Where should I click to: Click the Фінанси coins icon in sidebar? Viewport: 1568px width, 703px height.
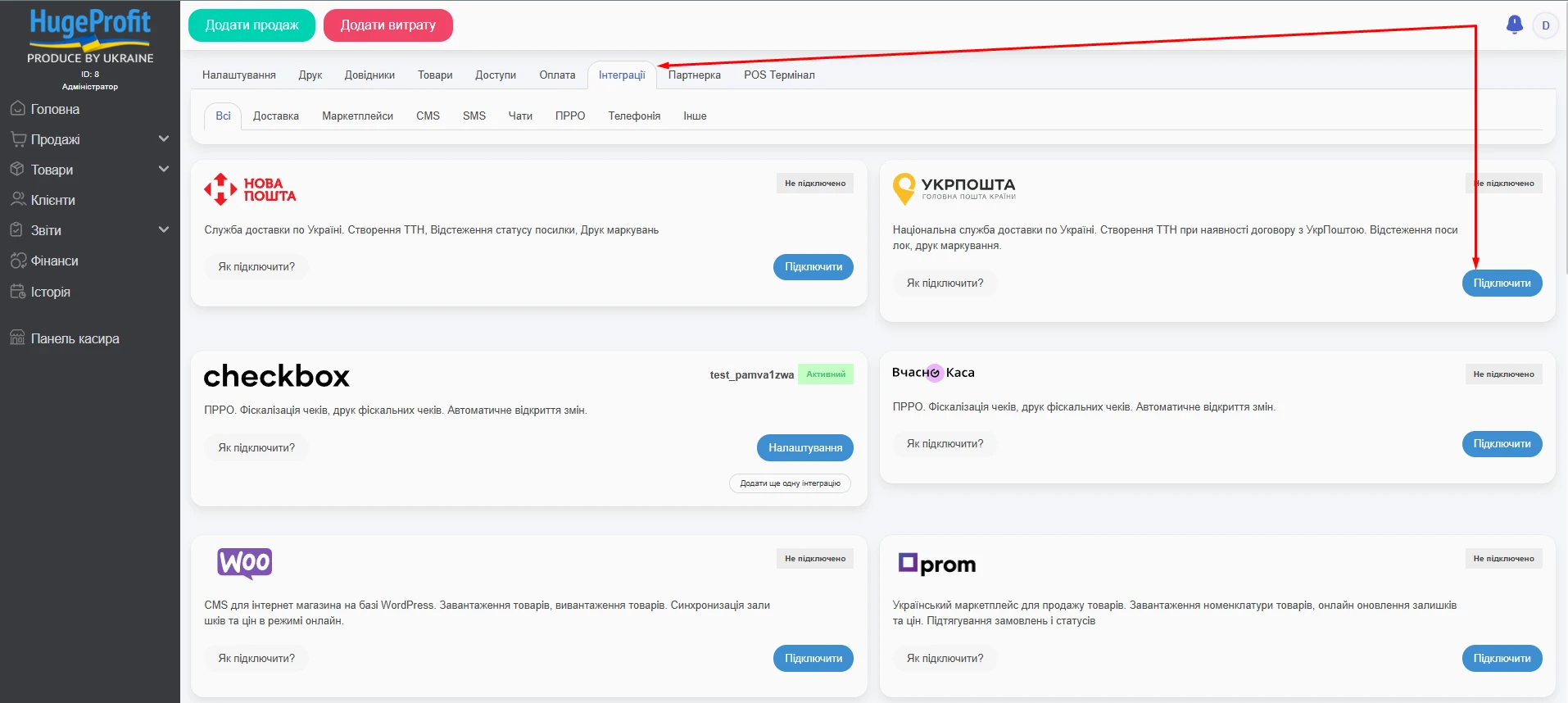[18, 261]
